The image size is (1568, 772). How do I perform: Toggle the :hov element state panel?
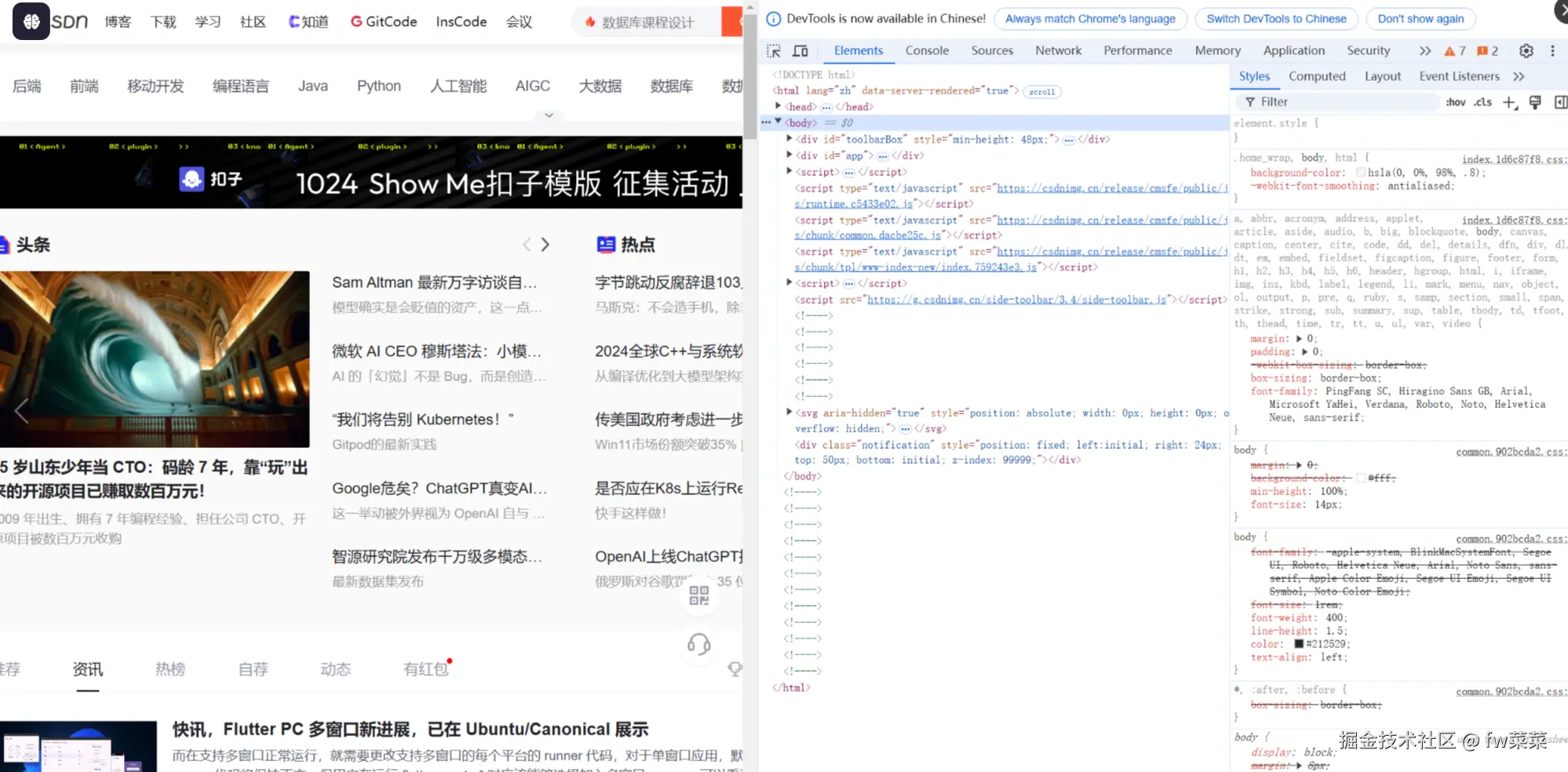coord(1456,102)
